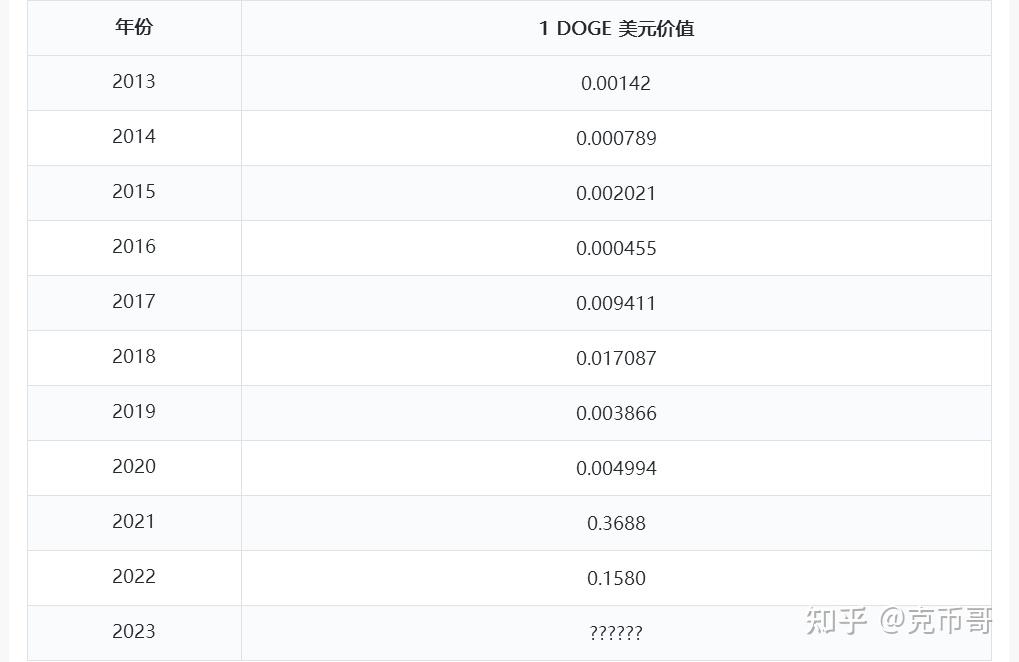Select the 2014 year cell
1019x662 pixels.
pyautogui.click(x=134, y=138)
